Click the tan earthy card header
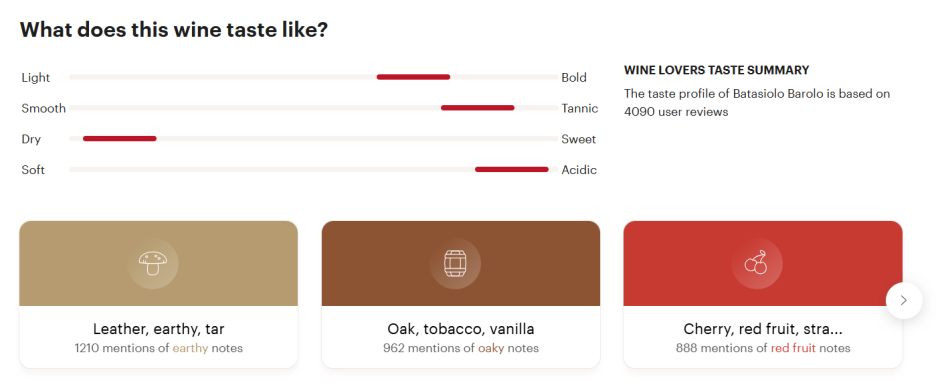The width and height of the screenshot is (936, 391). [x=159, y=264]
